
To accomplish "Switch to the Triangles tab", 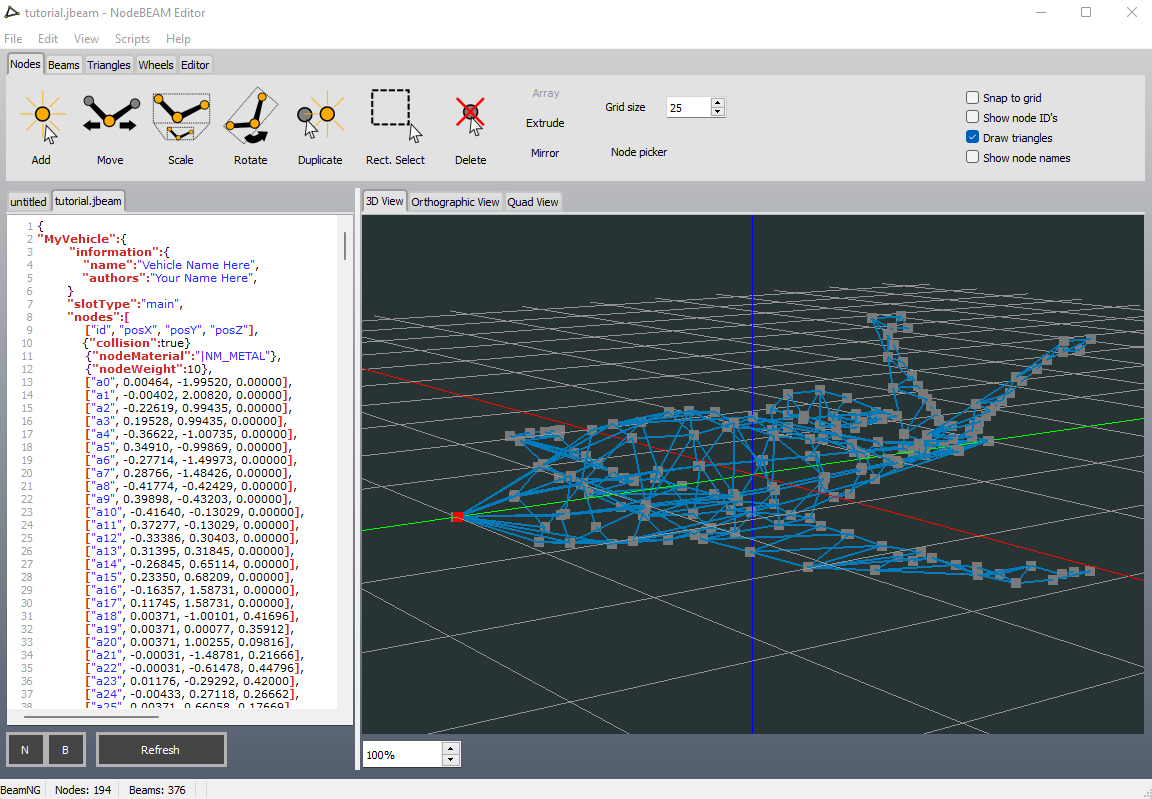I will (x=109, y=65).
